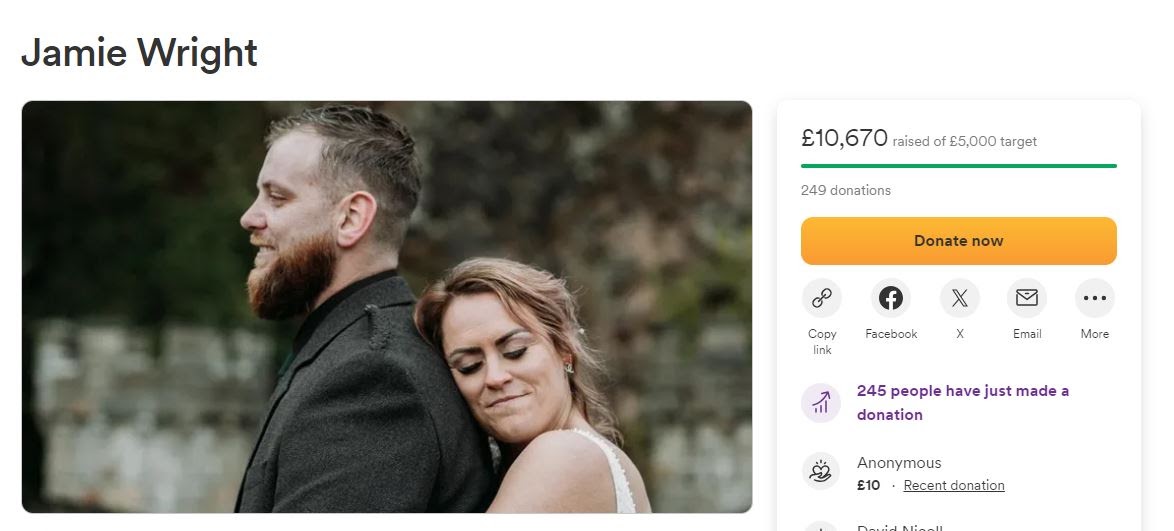Click the Copy link chain icon
Screen dimensions: 1174x531
(x=821, y=298)
